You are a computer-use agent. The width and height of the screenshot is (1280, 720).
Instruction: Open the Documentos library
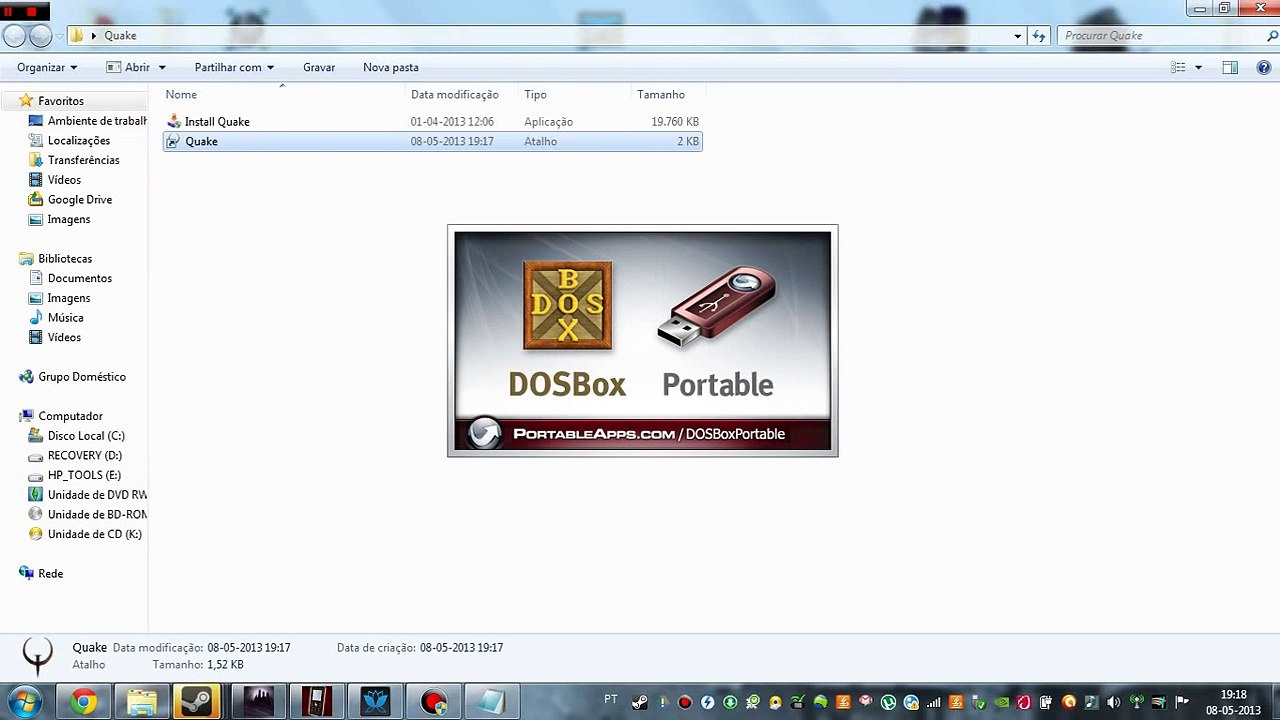(80, 278)
